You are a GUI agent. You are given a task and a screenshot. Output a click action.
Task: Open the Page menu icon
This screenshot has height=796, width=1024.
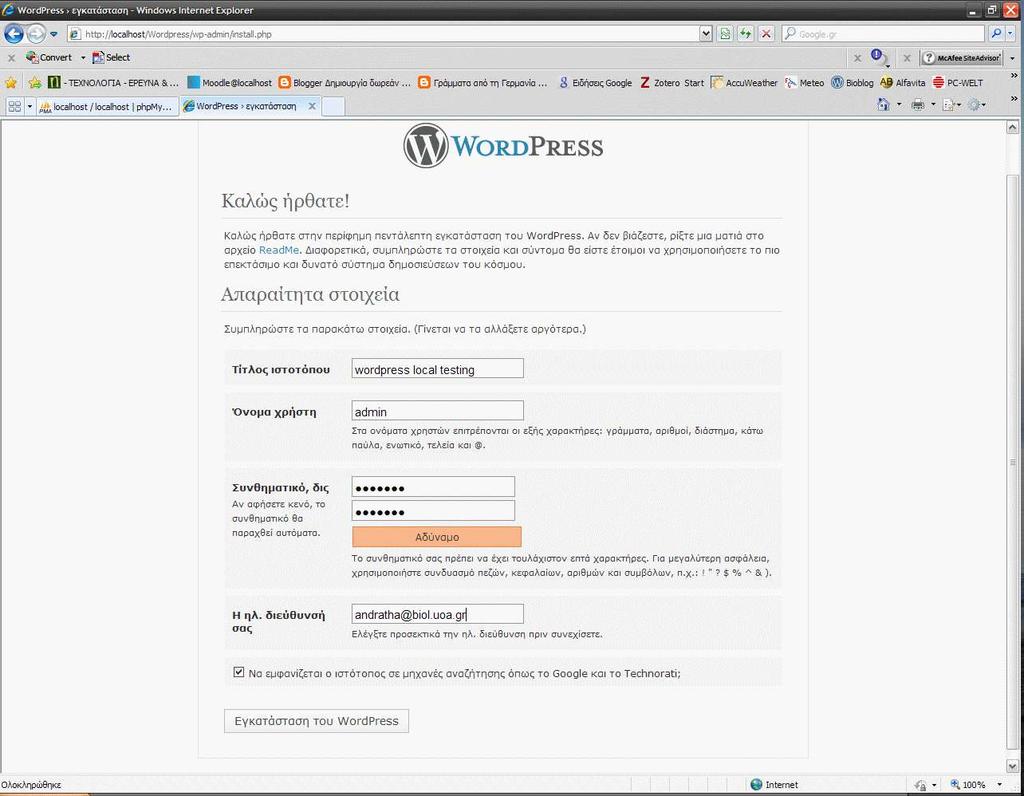point(949,104)
